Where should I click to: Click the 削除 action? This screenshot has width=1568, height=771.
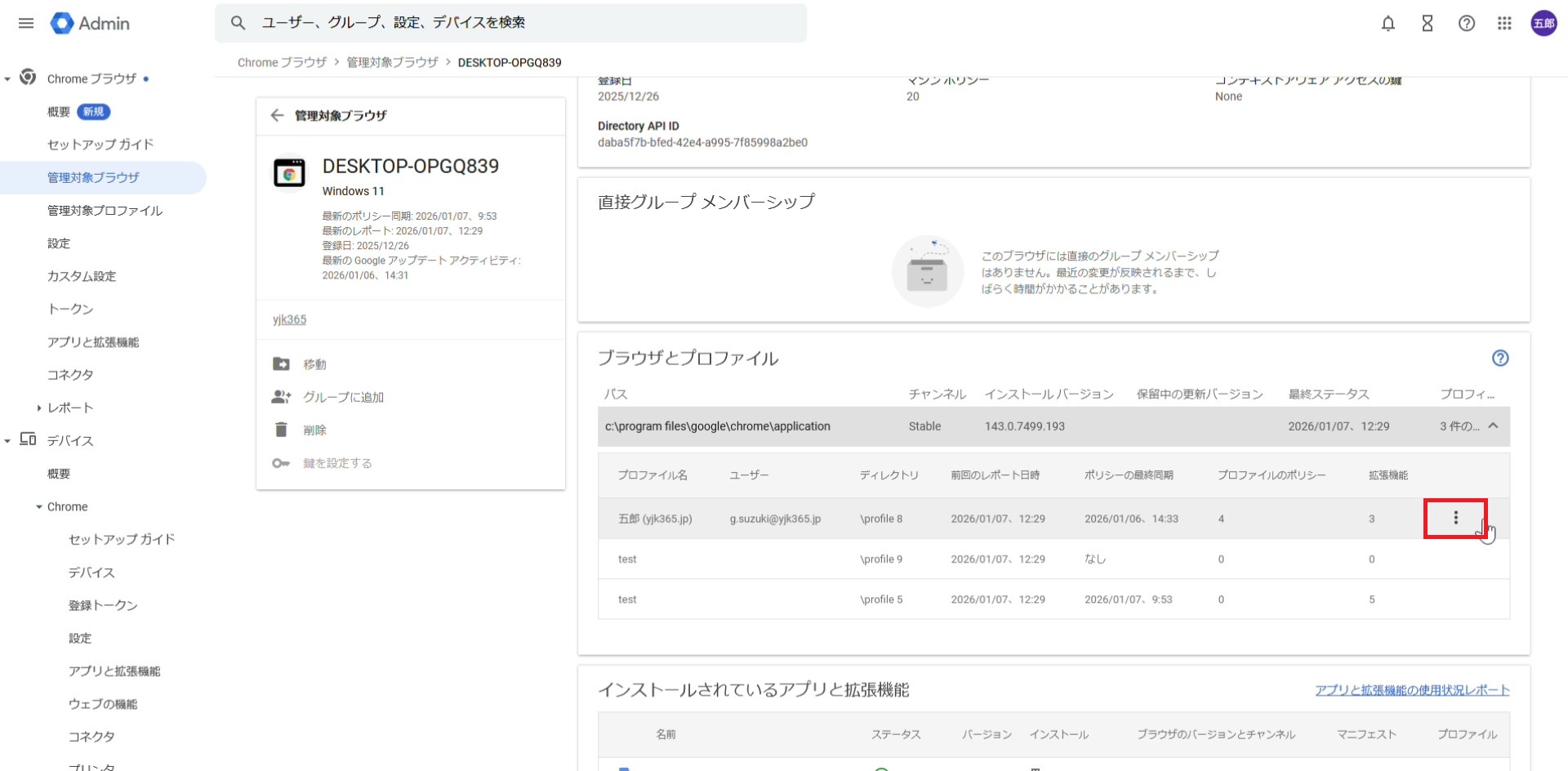(314, 430)
